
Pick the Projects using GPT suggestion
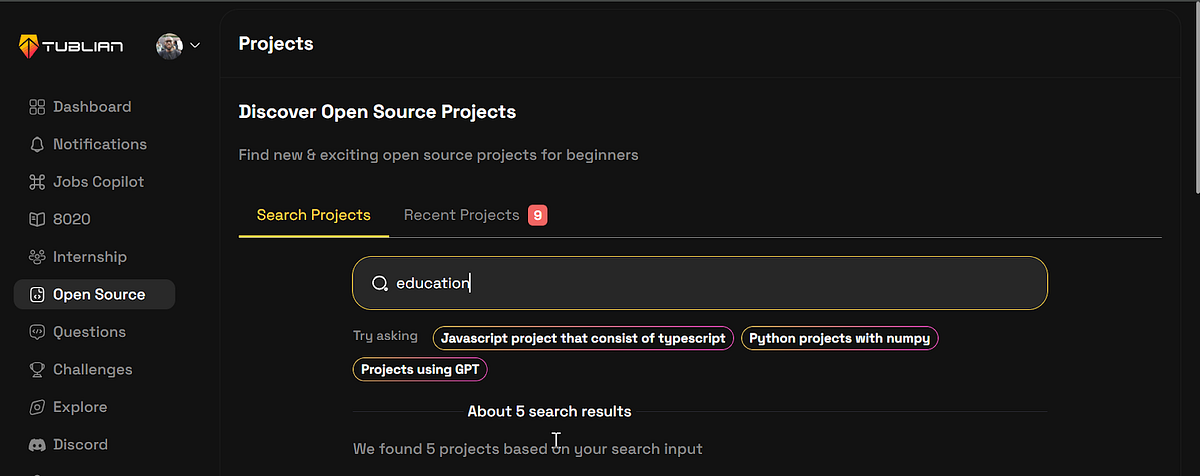(420, 370)
